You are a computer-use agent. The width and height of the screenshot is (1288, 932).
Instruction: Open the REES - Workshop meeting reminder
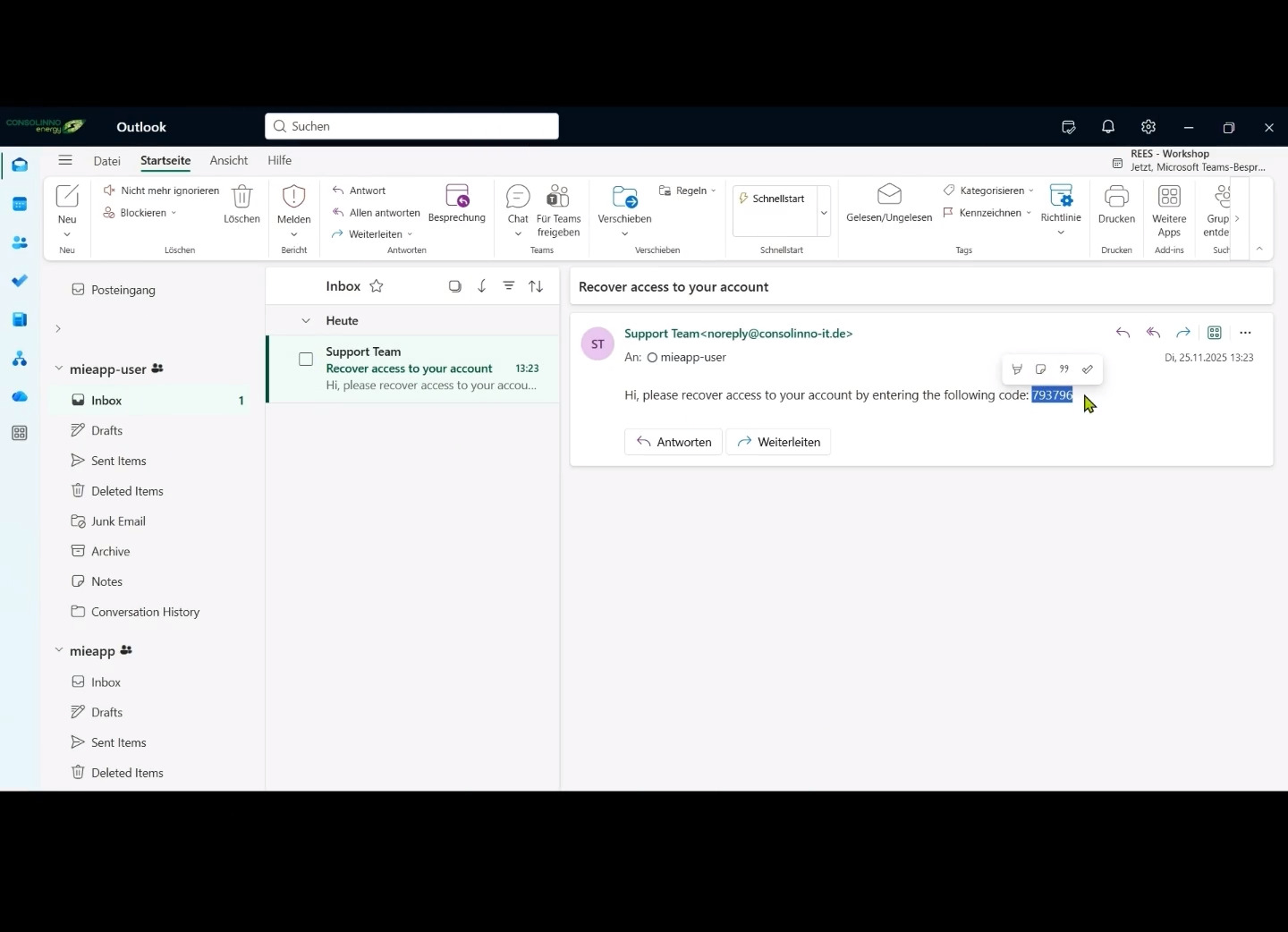1189,160
